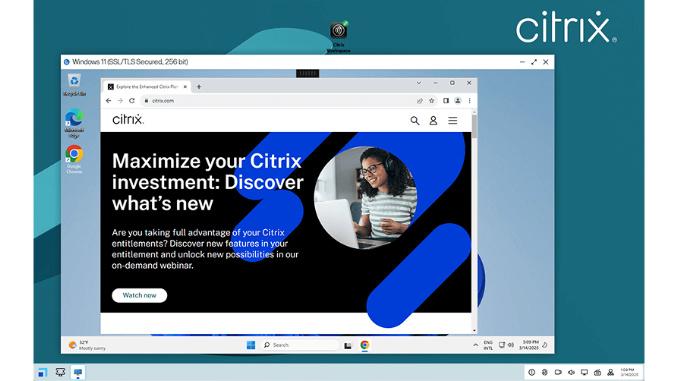
Task: Launch the Google Chrome desktop shortcut
Action: [x=74, y=159]
